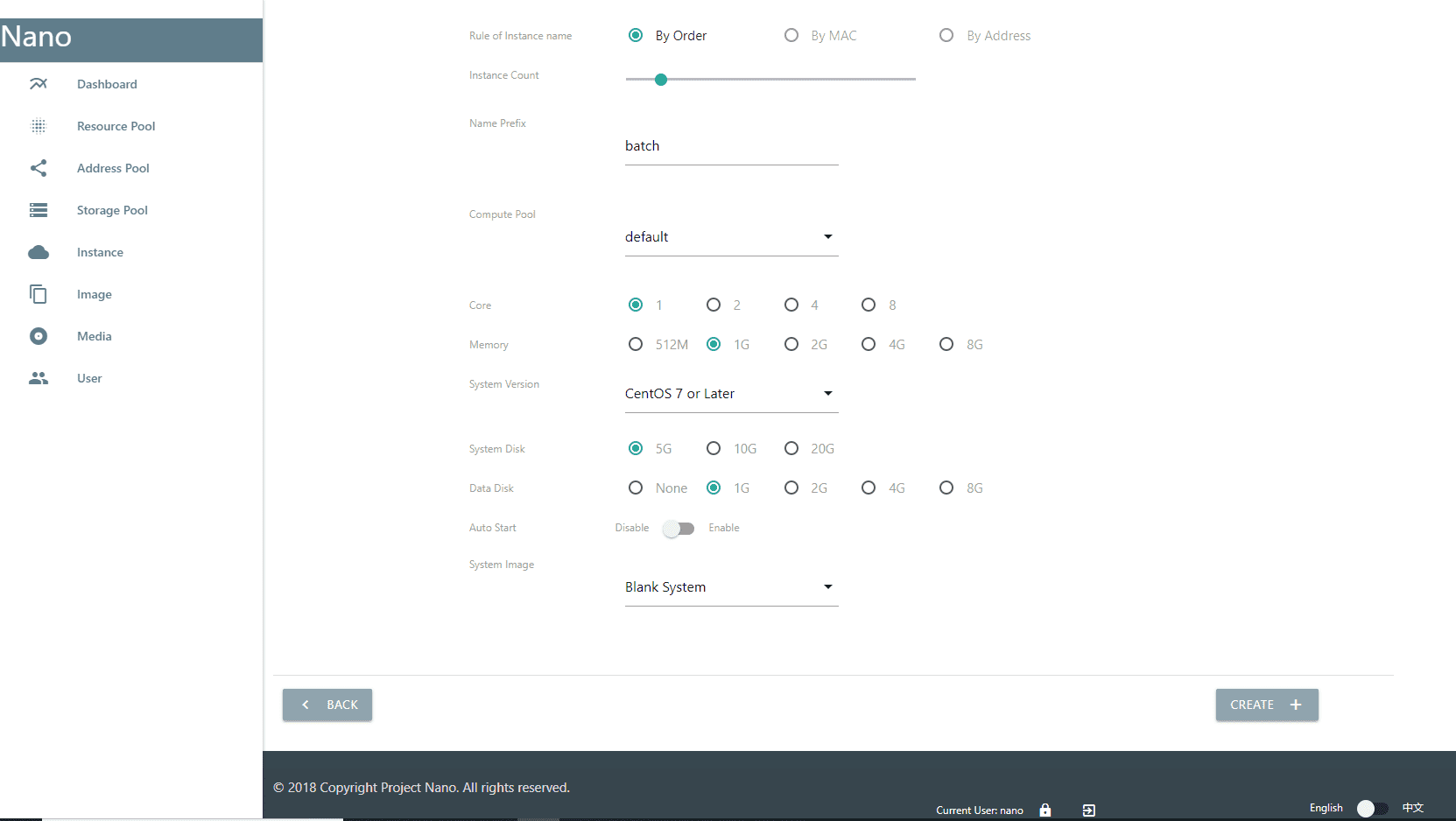Click the User people icon
Screen dimensions: 1456x821
coord(39,378)
